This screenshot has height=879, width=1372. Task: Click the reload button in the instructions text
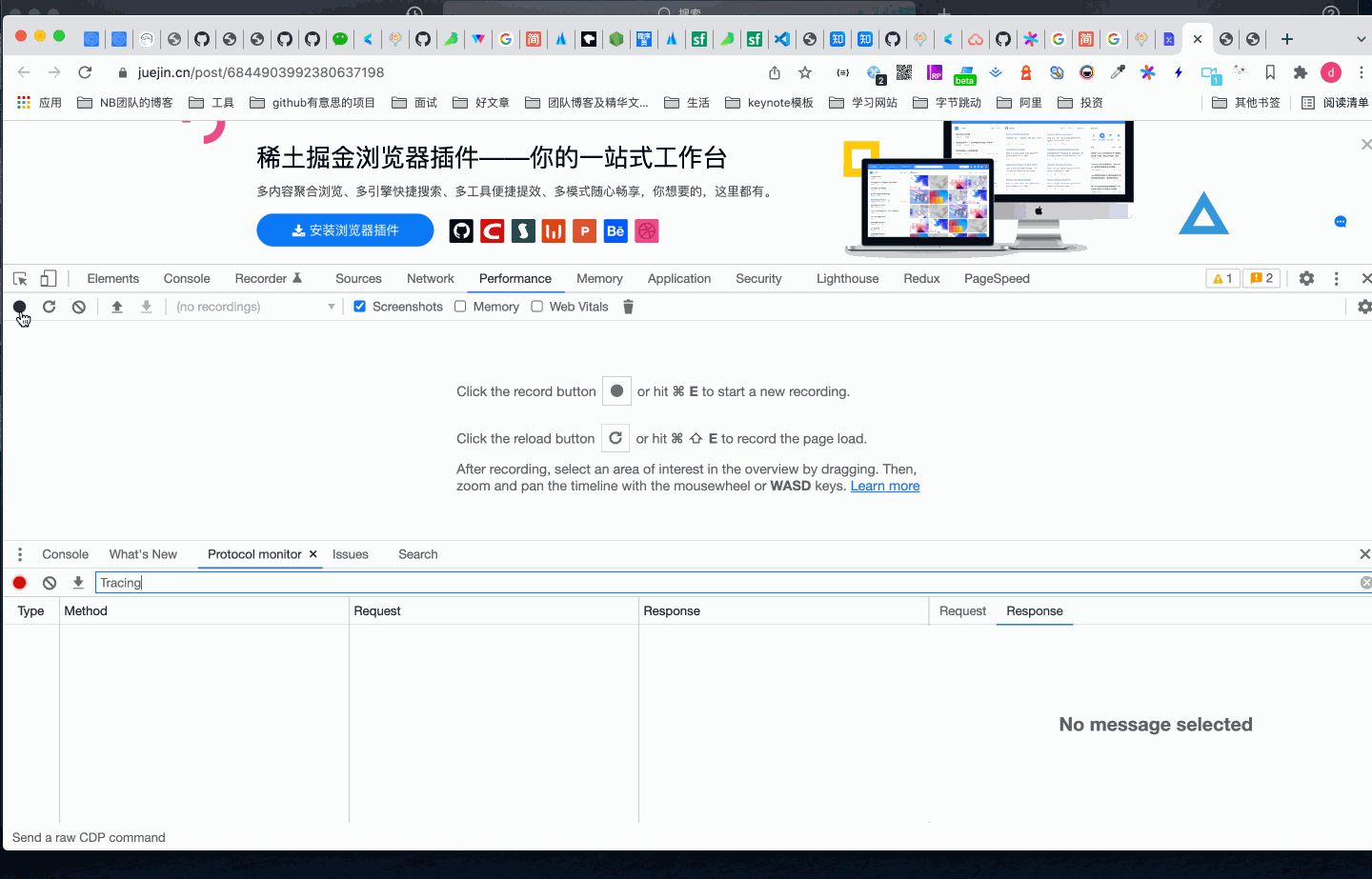[615, 438]
